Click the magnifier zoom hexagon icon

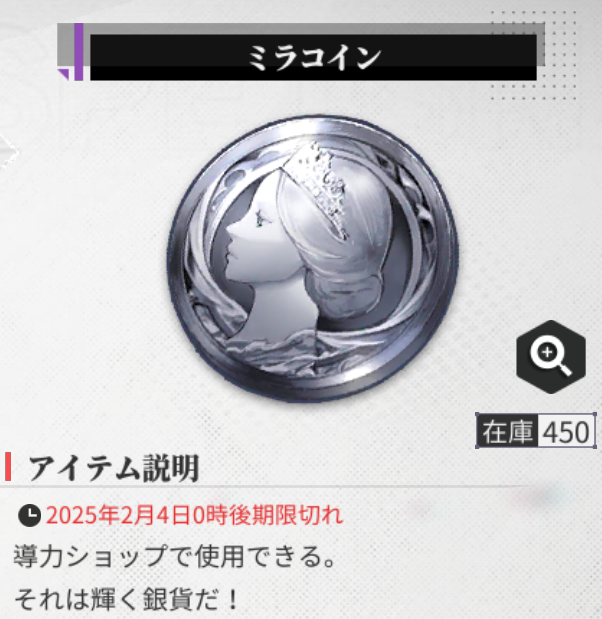551,356
